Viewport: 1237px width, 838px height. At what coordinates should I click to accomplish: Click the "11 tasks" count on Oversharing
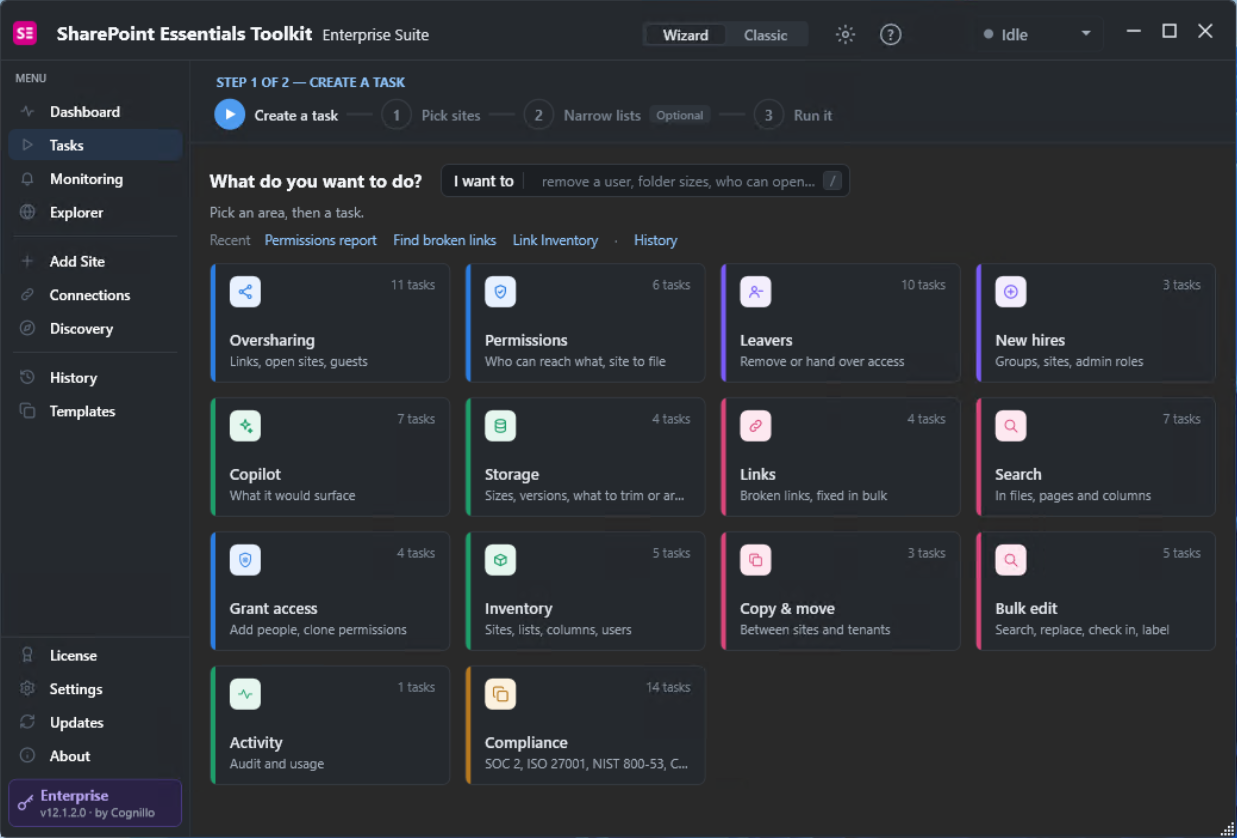(413, 285)
